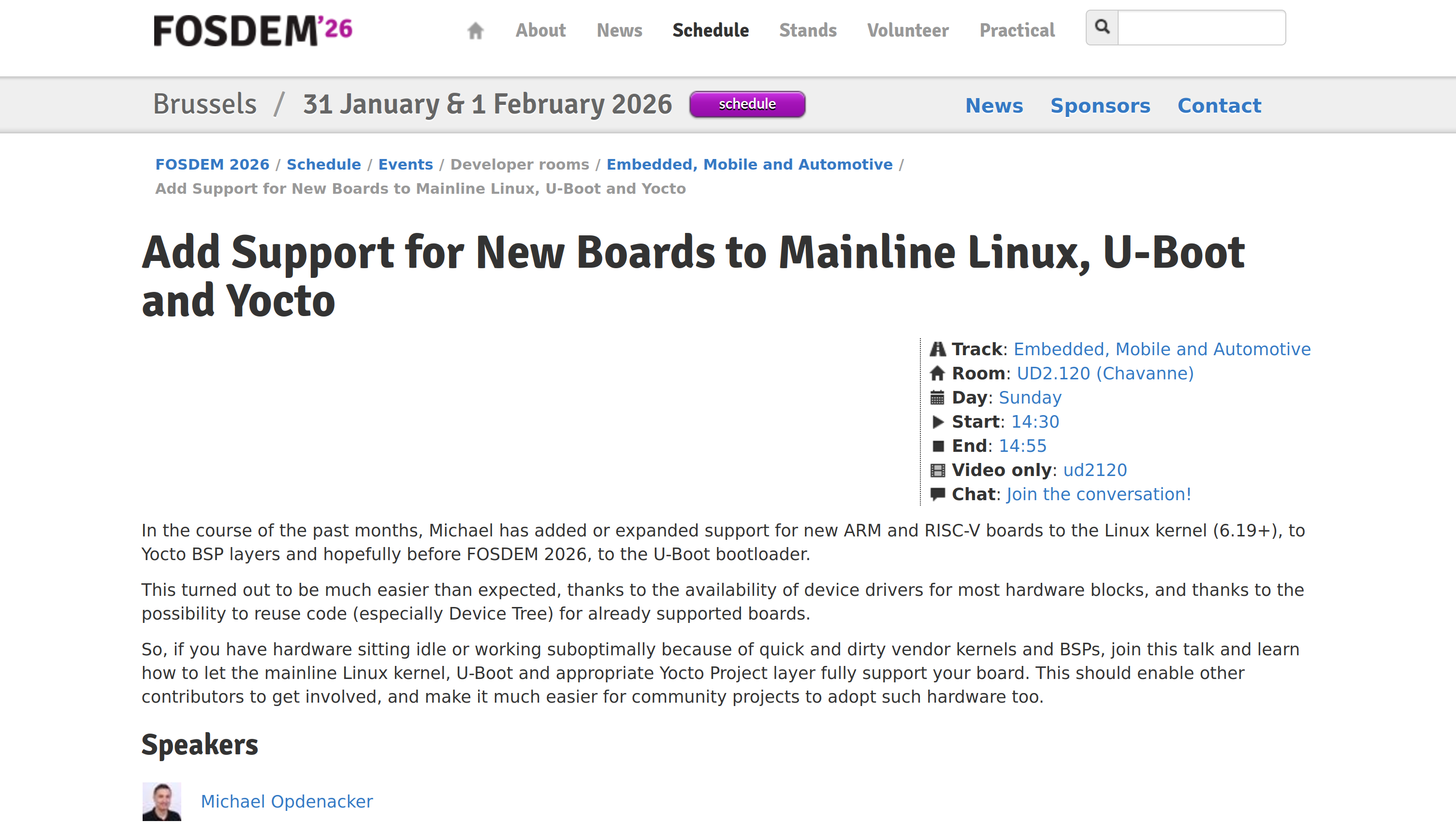This screenshot has width=1456, height=837.
Task: Open the Schedule menu item
Action: click(x=710, y=30)
